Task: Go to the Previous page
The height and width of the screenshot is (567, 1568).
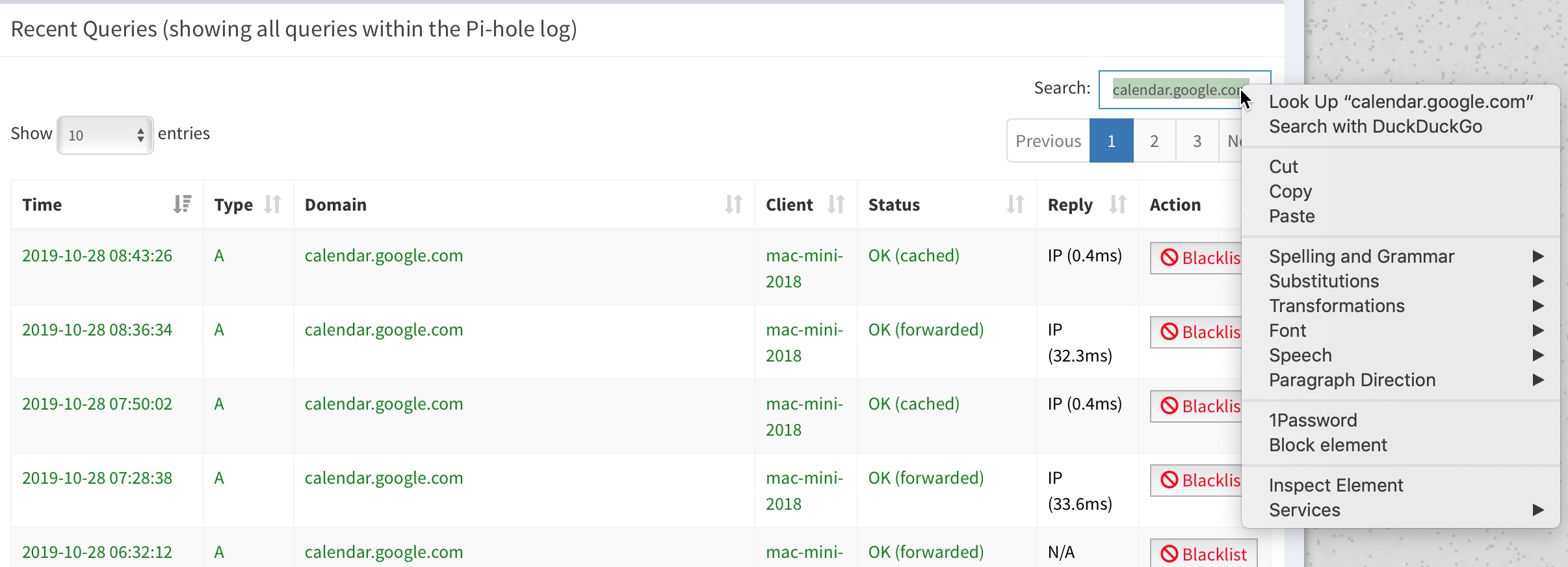Action: 1048,140
